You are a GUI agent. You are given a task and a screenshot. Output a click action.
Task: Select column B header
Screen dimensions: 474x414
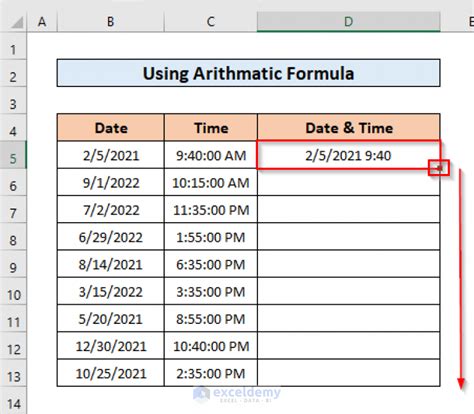coord(111,22)
